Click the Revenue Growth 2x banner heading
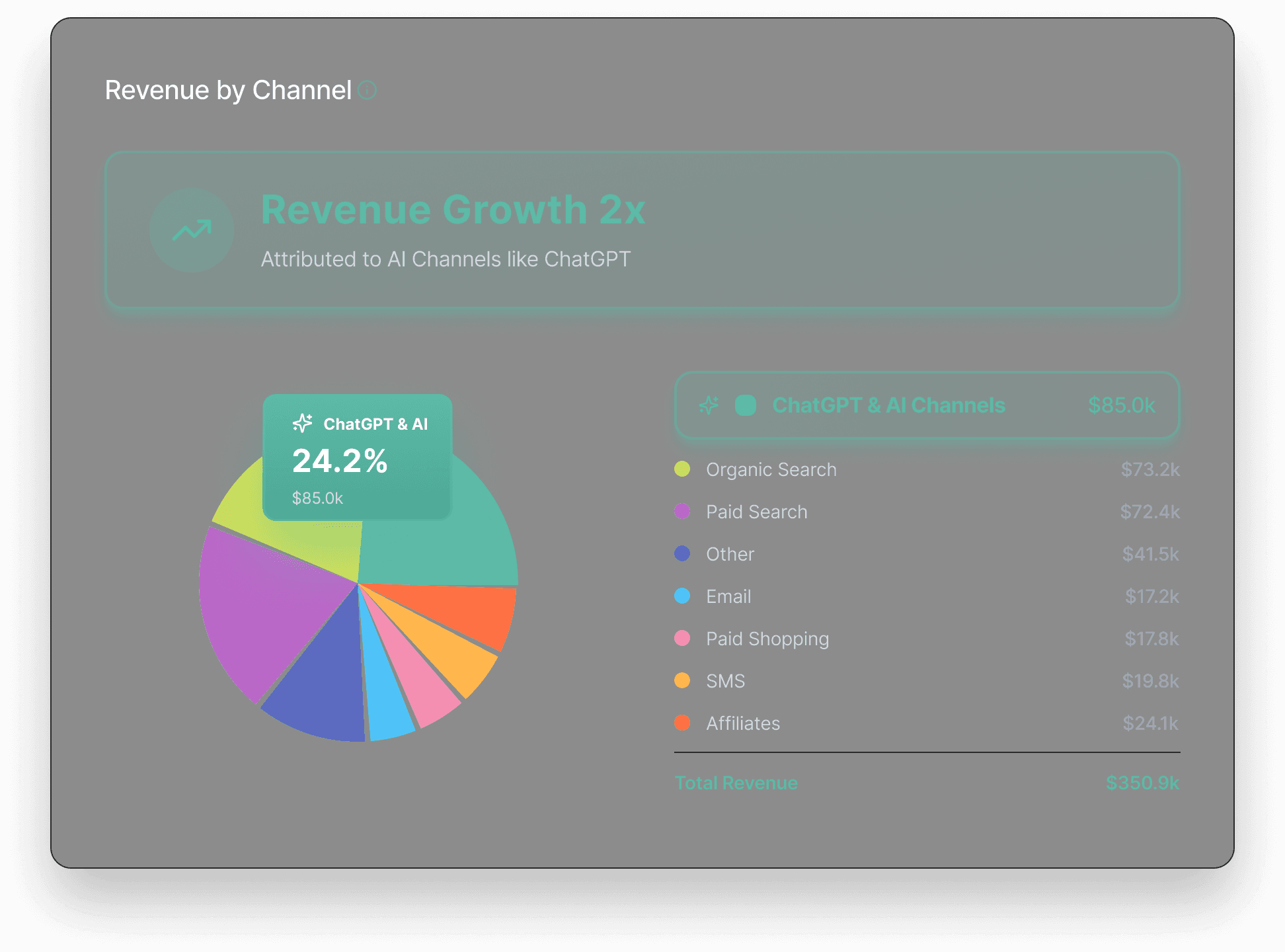The width and height of the screenshot is (1285, 952). (x=453, y=210)
